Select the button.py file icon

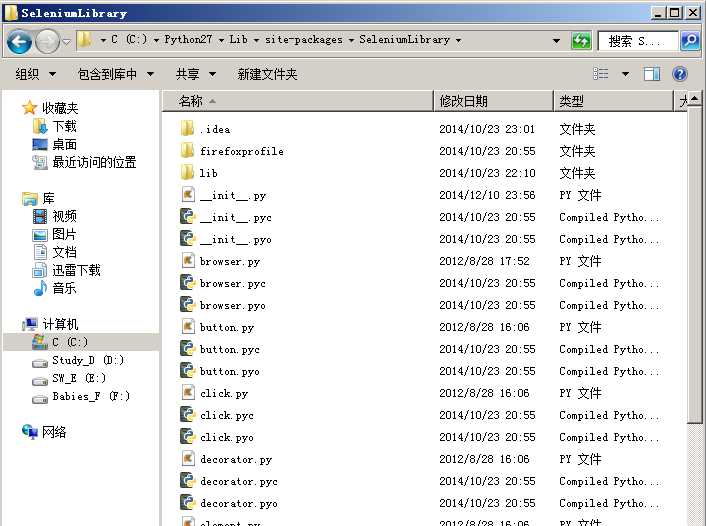[188, 327]
